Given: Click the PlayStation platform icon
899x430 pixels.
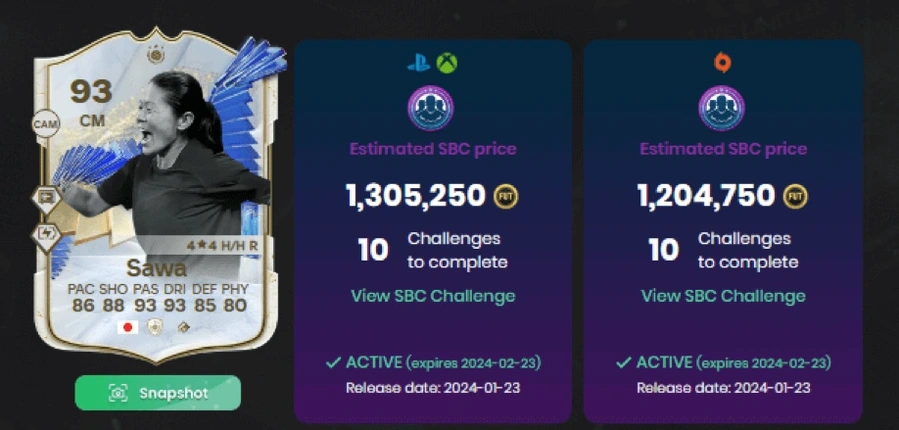Looking at the screenshot, I should point(419,63).
